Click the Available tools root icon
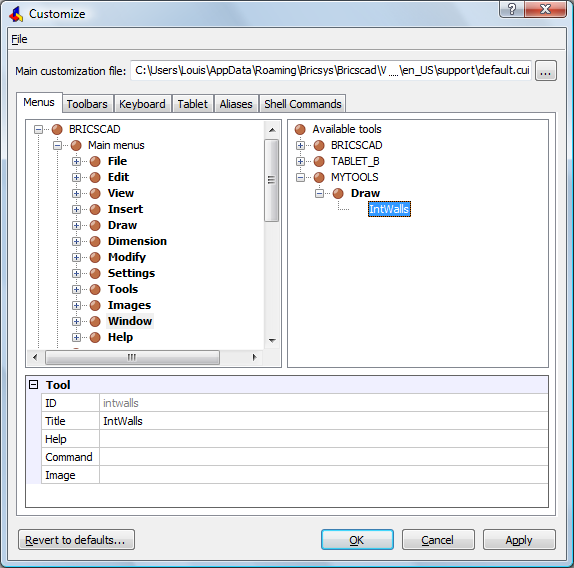574x568 pixels. (x=300, y=129)
